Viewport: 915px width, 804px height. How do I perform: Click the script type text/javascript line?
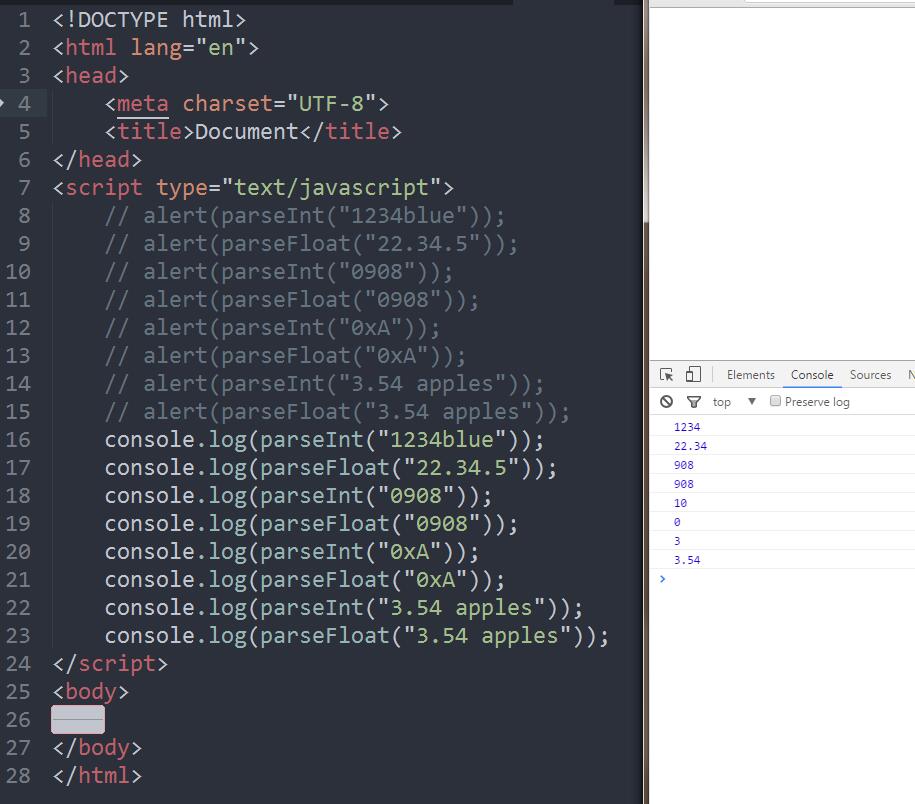[253, 187]
